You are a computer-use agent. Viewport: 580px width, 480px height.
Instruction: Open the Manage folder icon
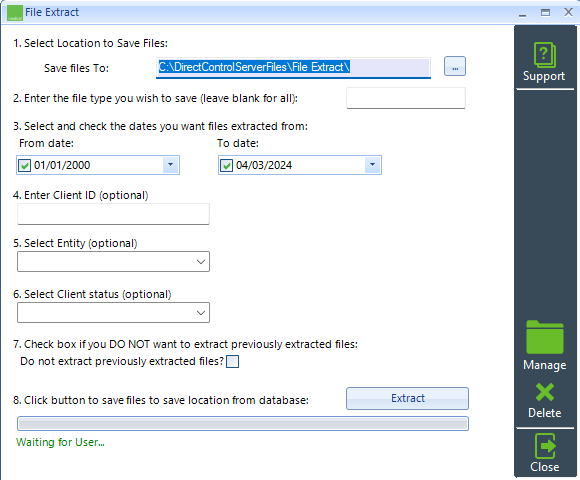[544, 337]
